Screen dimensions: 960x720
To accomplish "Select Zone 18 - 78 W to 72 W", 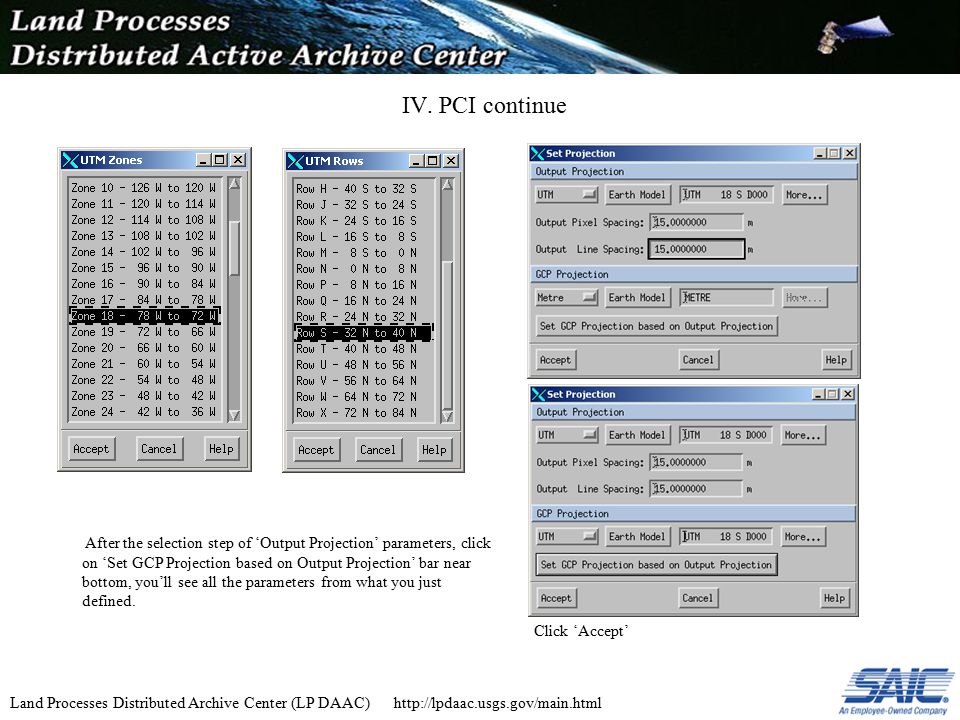I will coord(144,316).
